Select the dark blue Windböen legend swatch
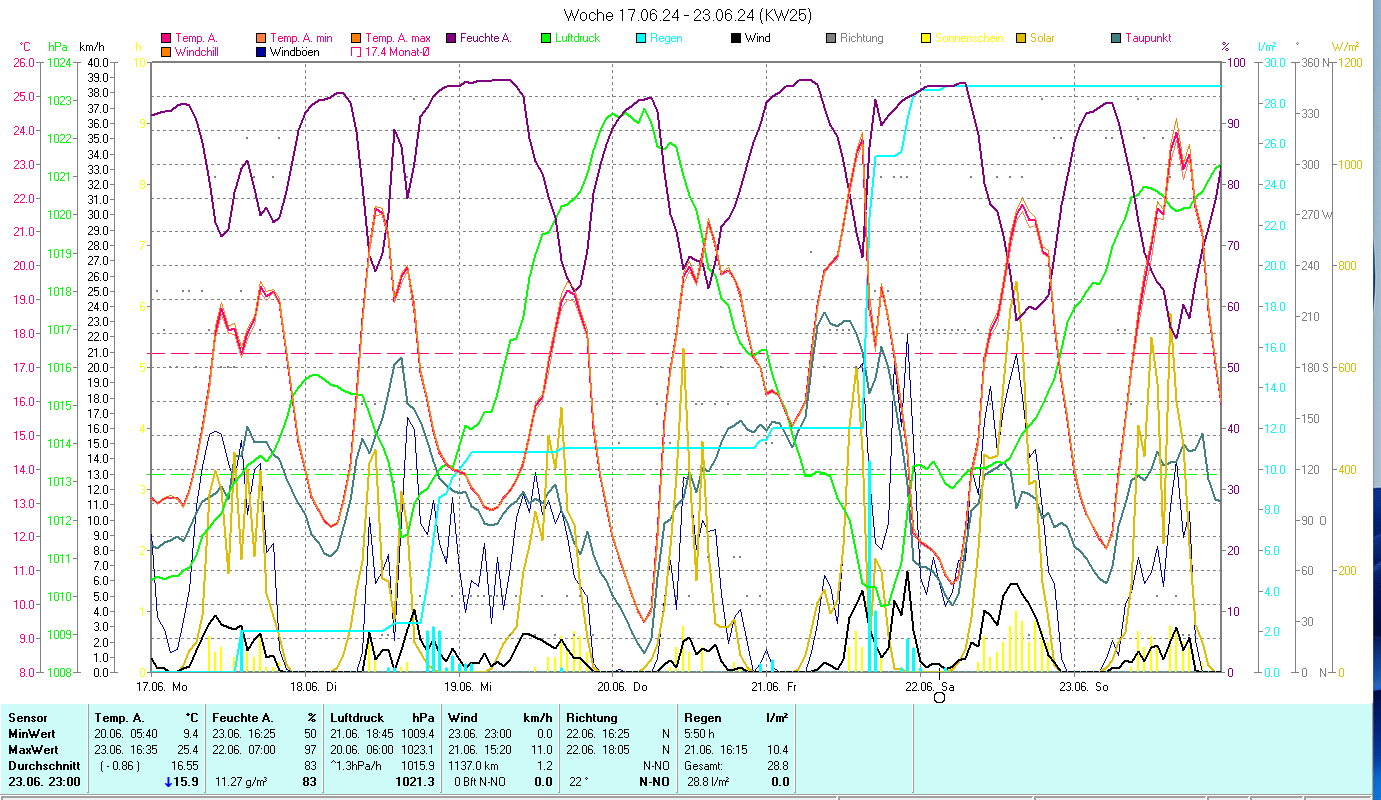 261,52
